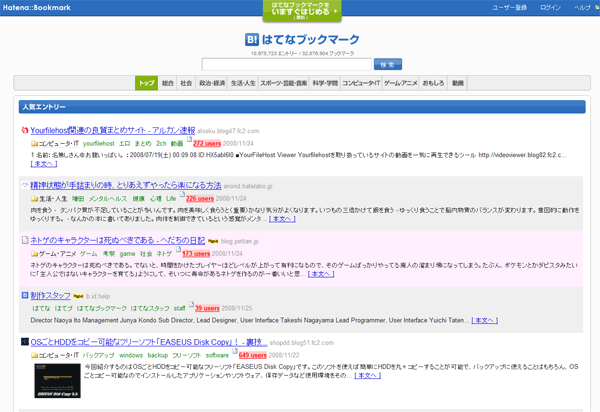
Task: Click yourfilehost tag
Action: tap(99, 144)
